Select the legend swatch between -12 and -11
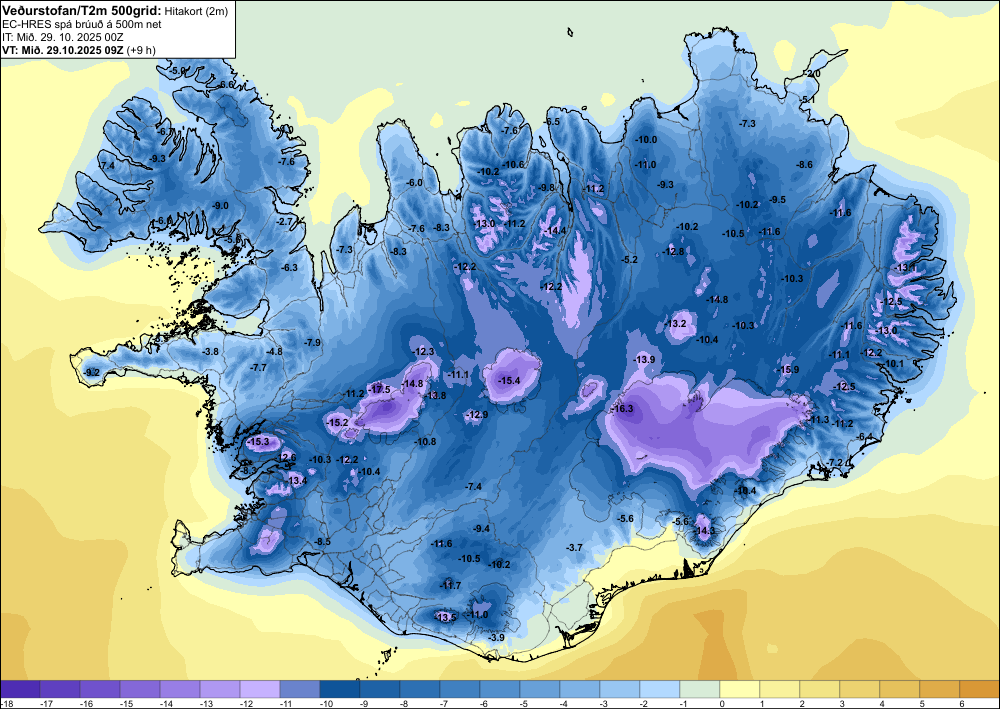Image resolution: width=1000 pixels, height=709 pixels. coord(260,689)
